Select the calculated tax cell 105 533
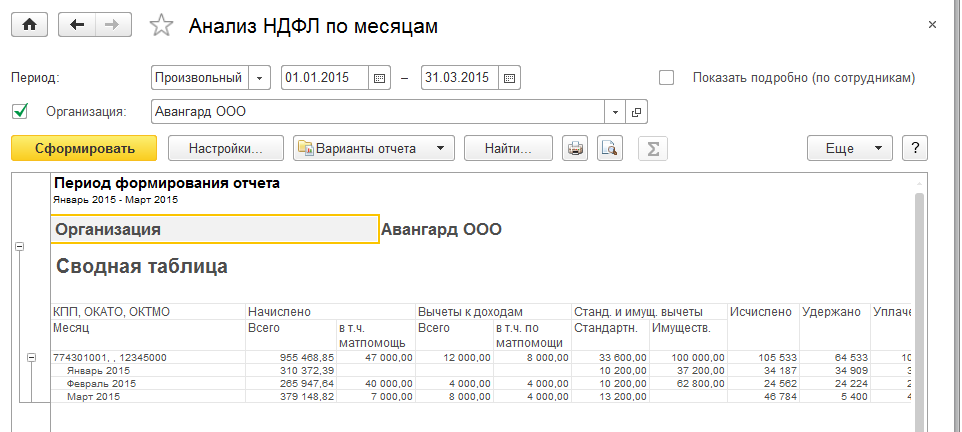The width and height of the screenshot is (962, 432). (764, 357)
